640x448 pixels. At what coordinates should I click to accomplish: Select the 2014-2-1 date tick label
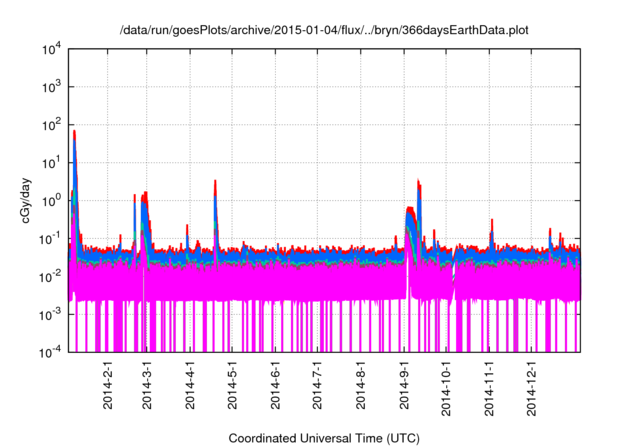coord(108,390)
